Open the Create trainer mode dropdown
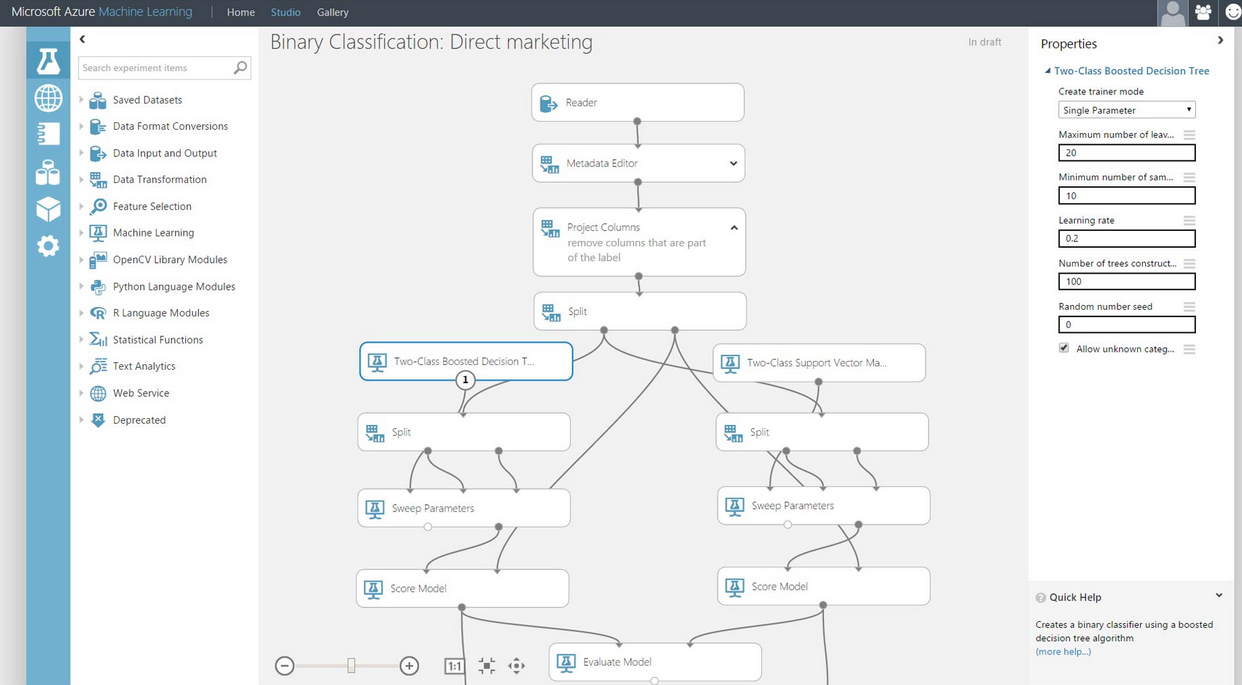Image resolution: width=1242 pixels, height=685 pixels. coord(1126,110)
